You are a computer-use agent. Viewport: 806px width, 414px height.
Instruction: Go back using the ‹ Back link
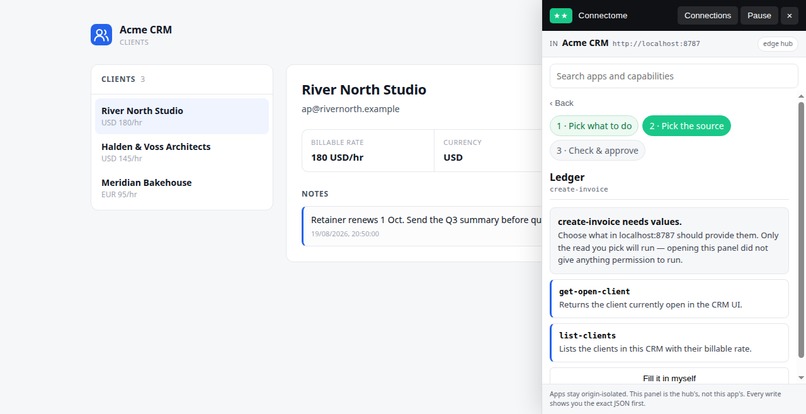click(x=561, y=103)
